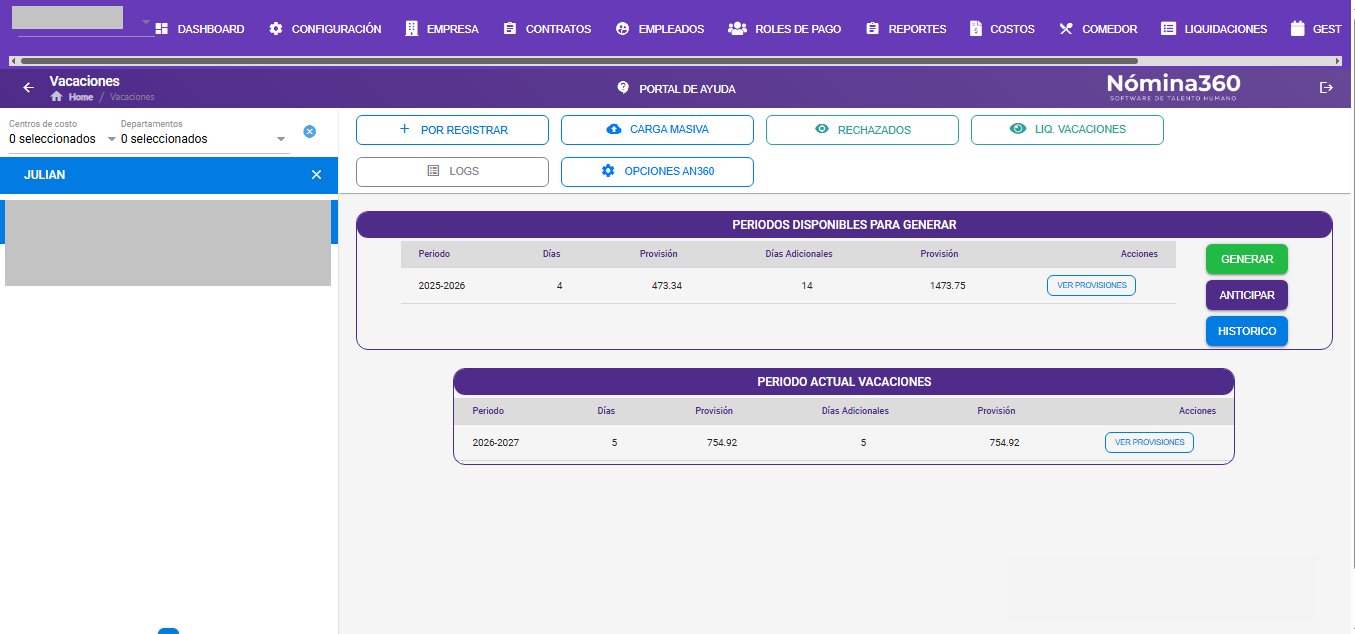The height and width of the screenshot is (634, 1355).
Task: Click the list icon in Logs button
Action: click(433, 171)
